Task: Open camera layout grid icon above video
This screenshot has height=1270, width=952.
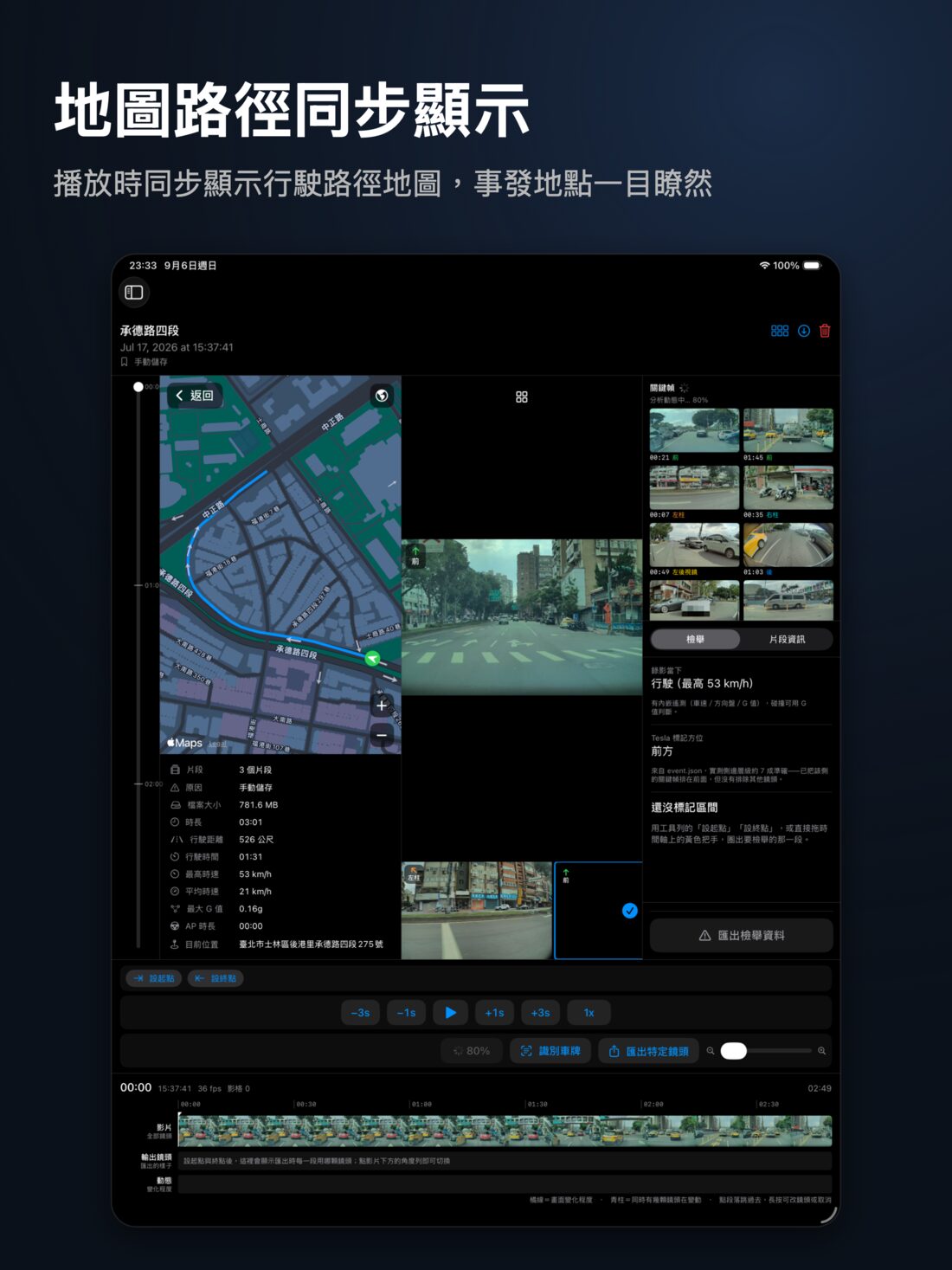Action: point(521,396)
